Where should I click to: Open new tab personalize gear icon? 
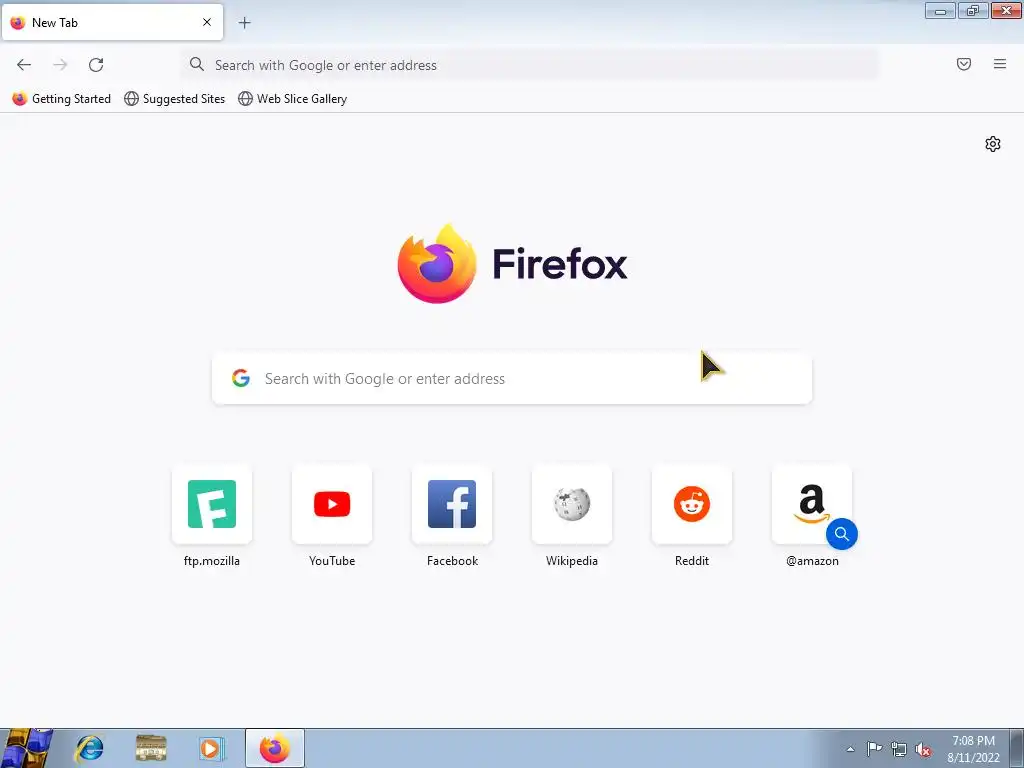pos(993,144)
